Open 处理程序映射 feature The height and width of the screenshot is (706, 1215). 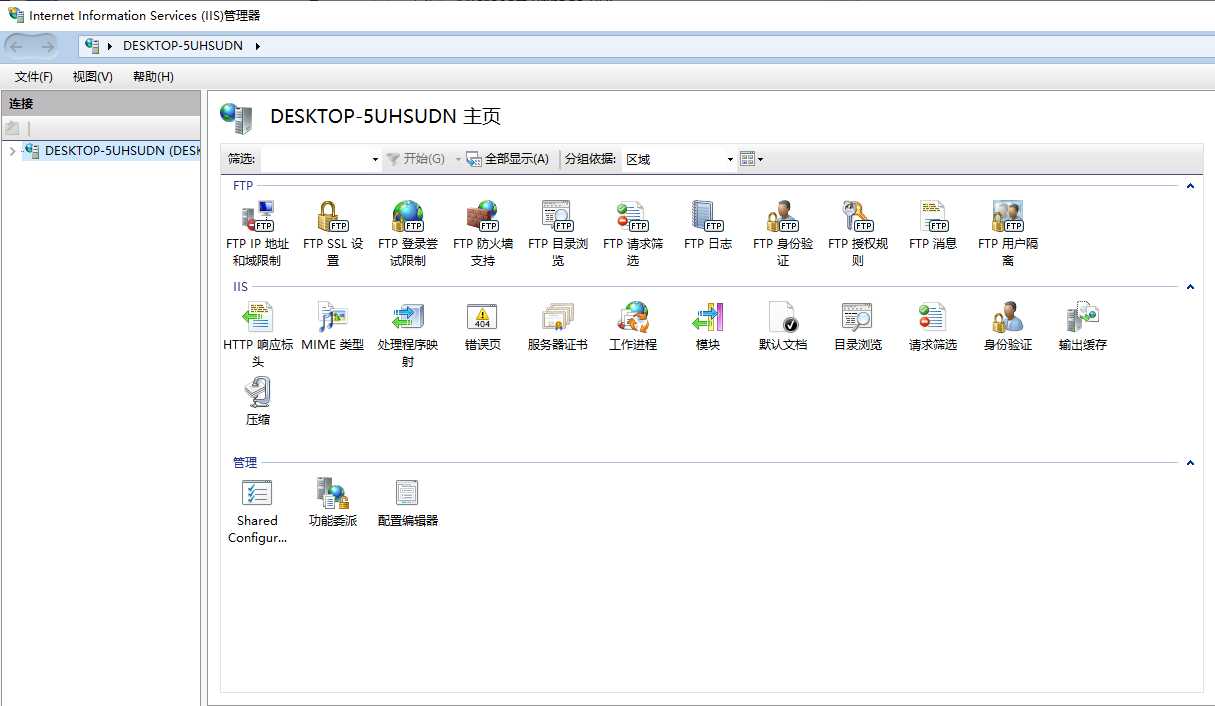point(407,335)
